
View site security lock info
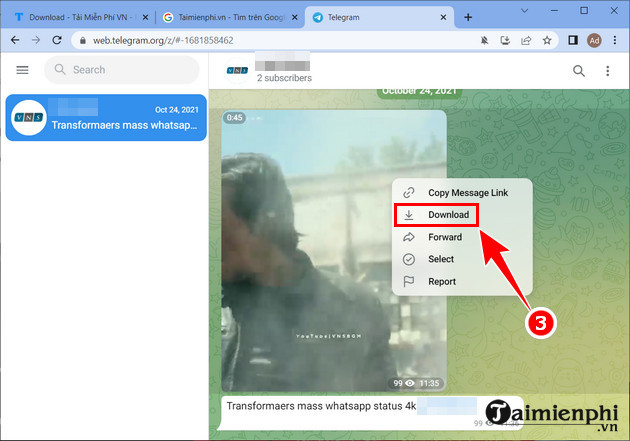pos(83,41)
